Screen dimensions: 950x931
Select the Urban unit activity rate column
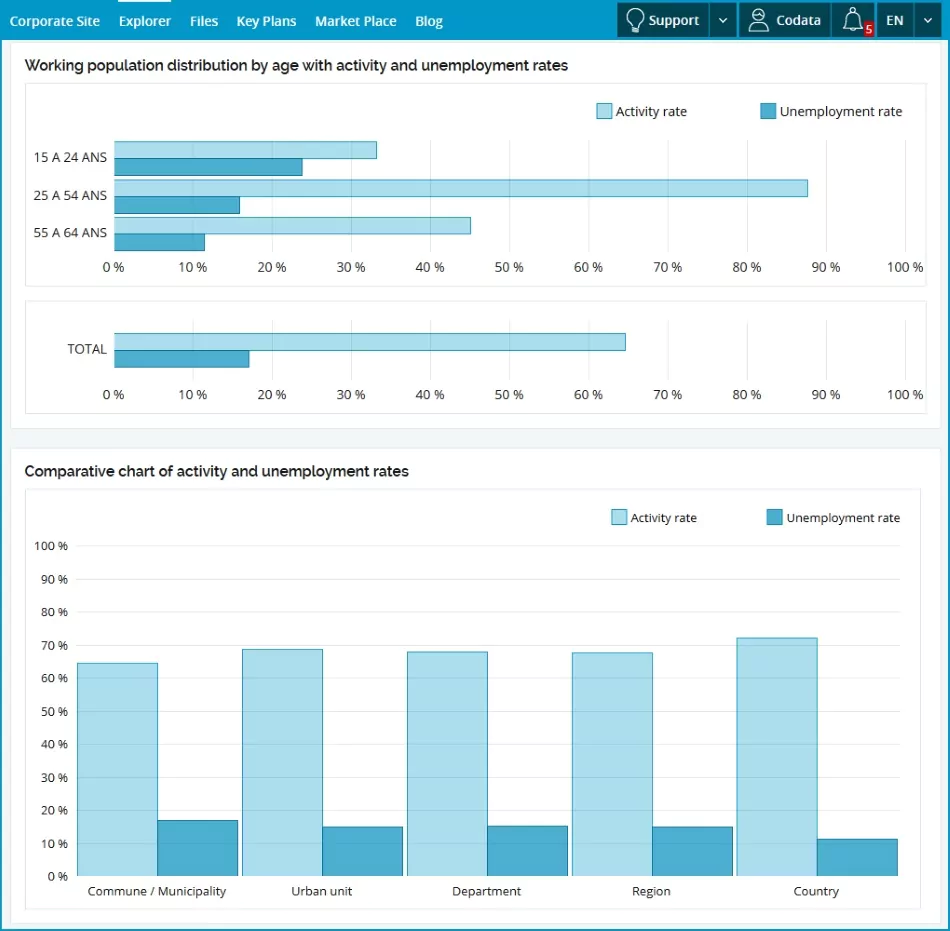(282, 763)
